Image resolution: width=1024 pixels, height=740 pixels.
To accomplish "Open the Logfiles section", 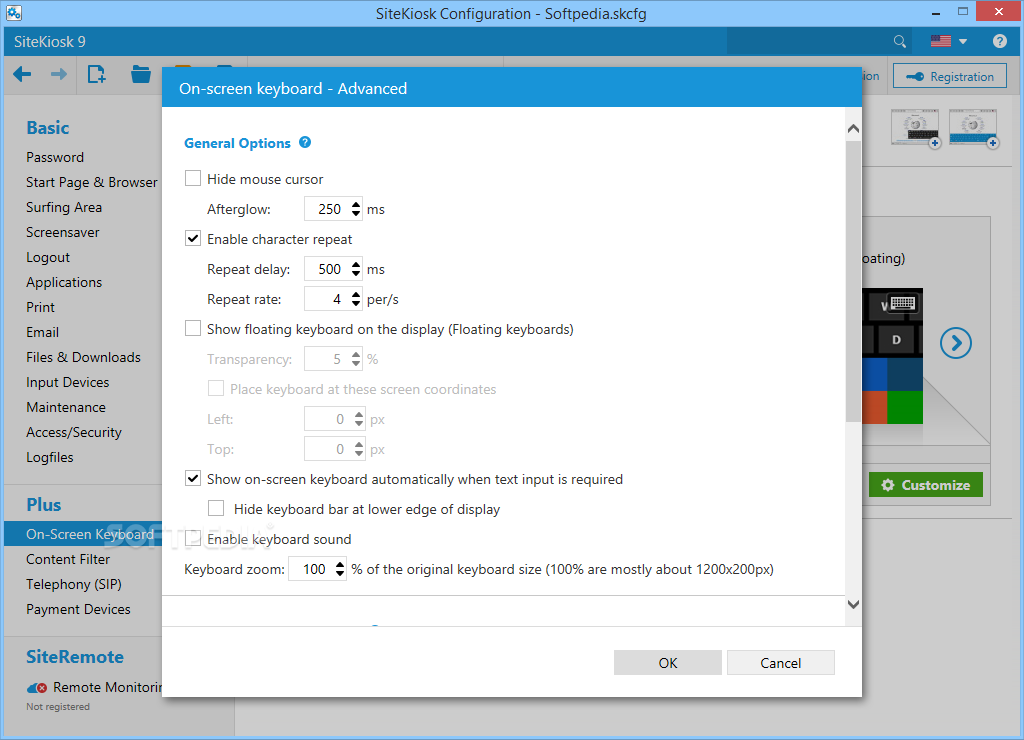I will [x=50, y=457].
